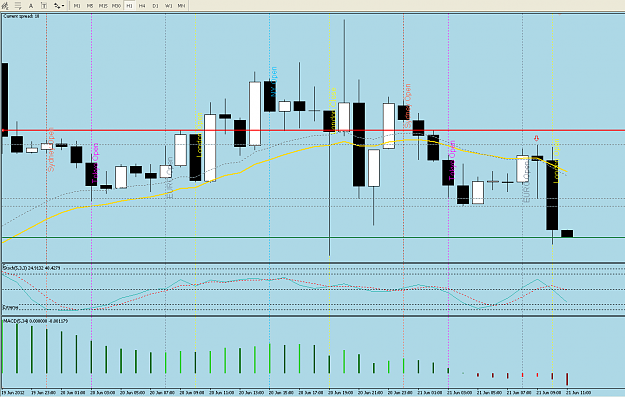Switch chart to M15 timeframe

pyautogui.click(x=103, y=6)
